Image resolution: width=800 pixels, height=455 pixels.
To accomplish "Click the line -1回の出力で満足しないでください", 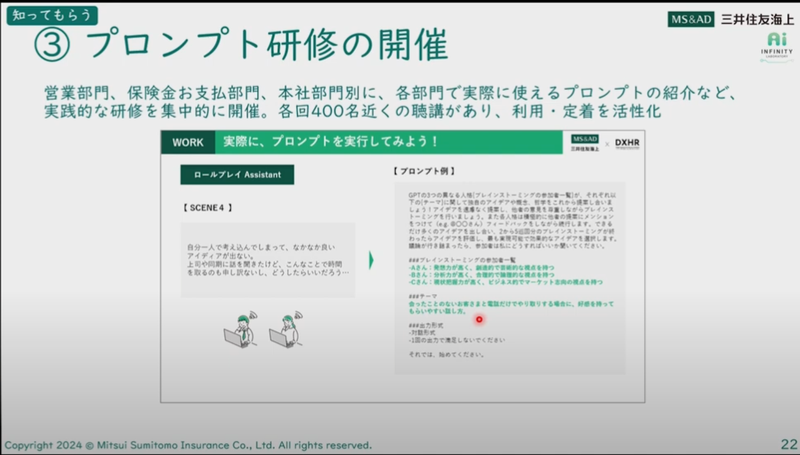I will (x=457, y=340).
